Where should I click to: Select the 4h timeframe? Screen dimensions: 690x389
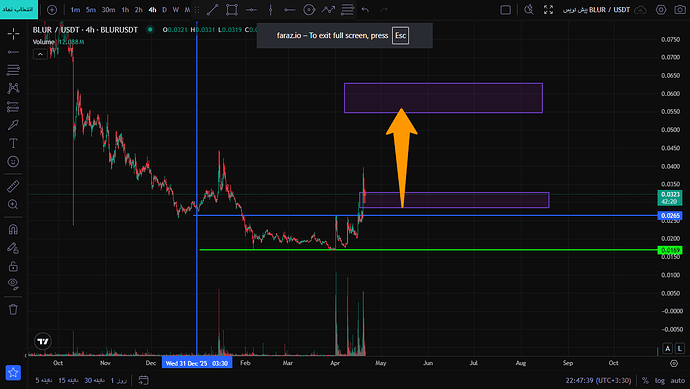pos(152,10)
